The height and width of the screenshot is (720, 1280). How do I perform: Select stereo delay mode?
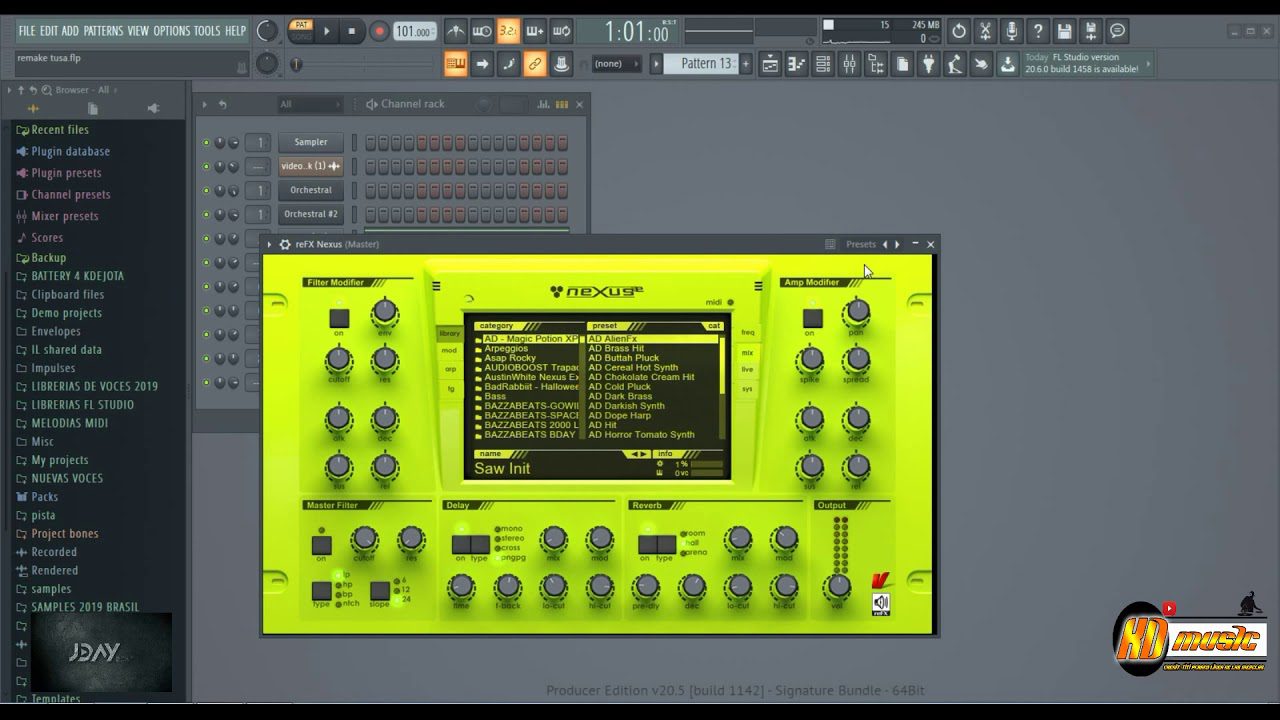[508, 538]
